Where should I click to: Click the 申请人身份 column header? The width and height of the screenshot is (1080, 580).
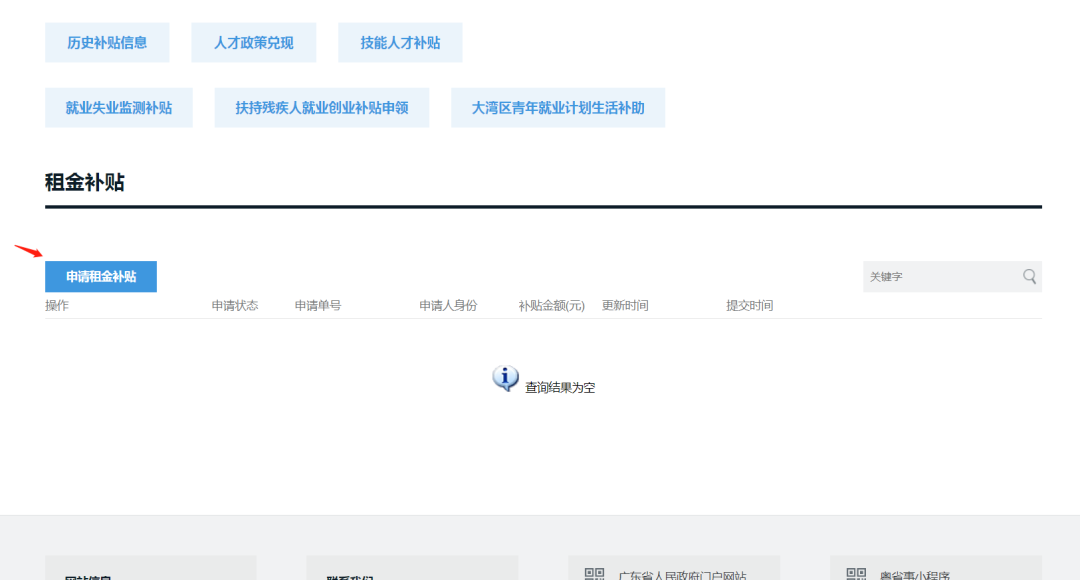pos(448,306)
